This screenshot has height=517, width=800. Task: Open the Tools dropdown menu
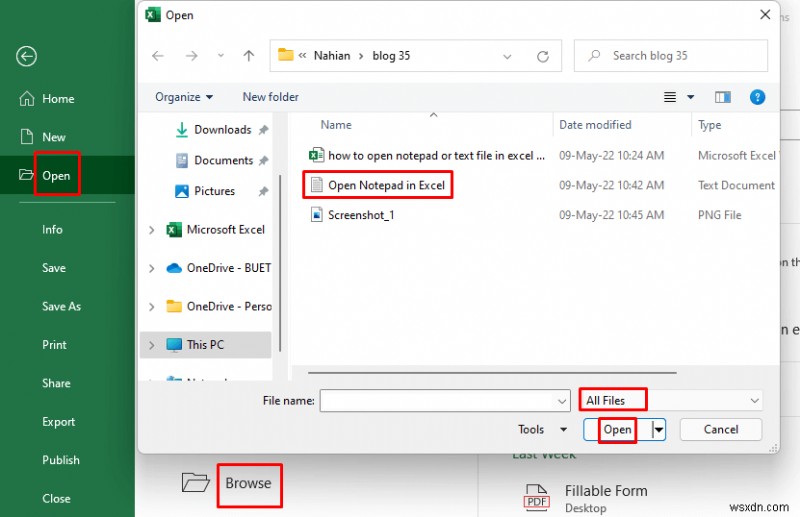(542, 430)
